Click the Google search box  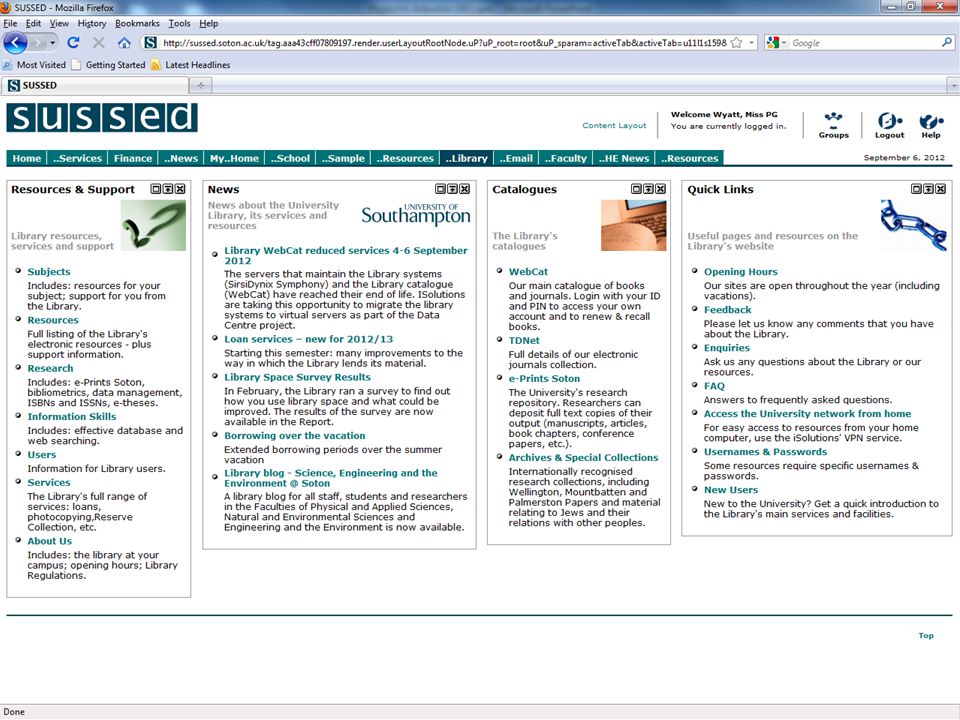864,43
